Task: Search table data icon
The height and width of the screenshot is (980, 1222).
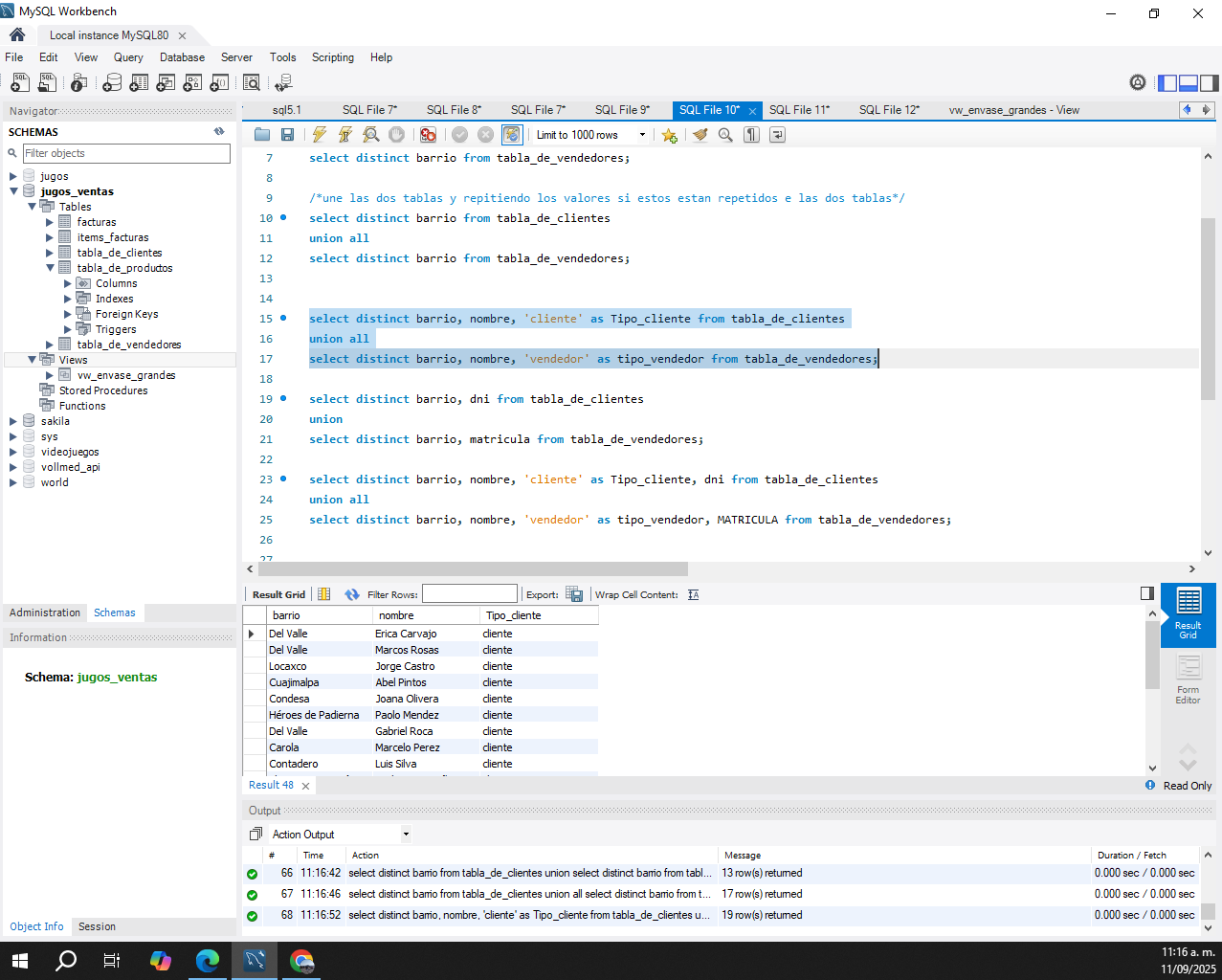Action: [252, 83]
